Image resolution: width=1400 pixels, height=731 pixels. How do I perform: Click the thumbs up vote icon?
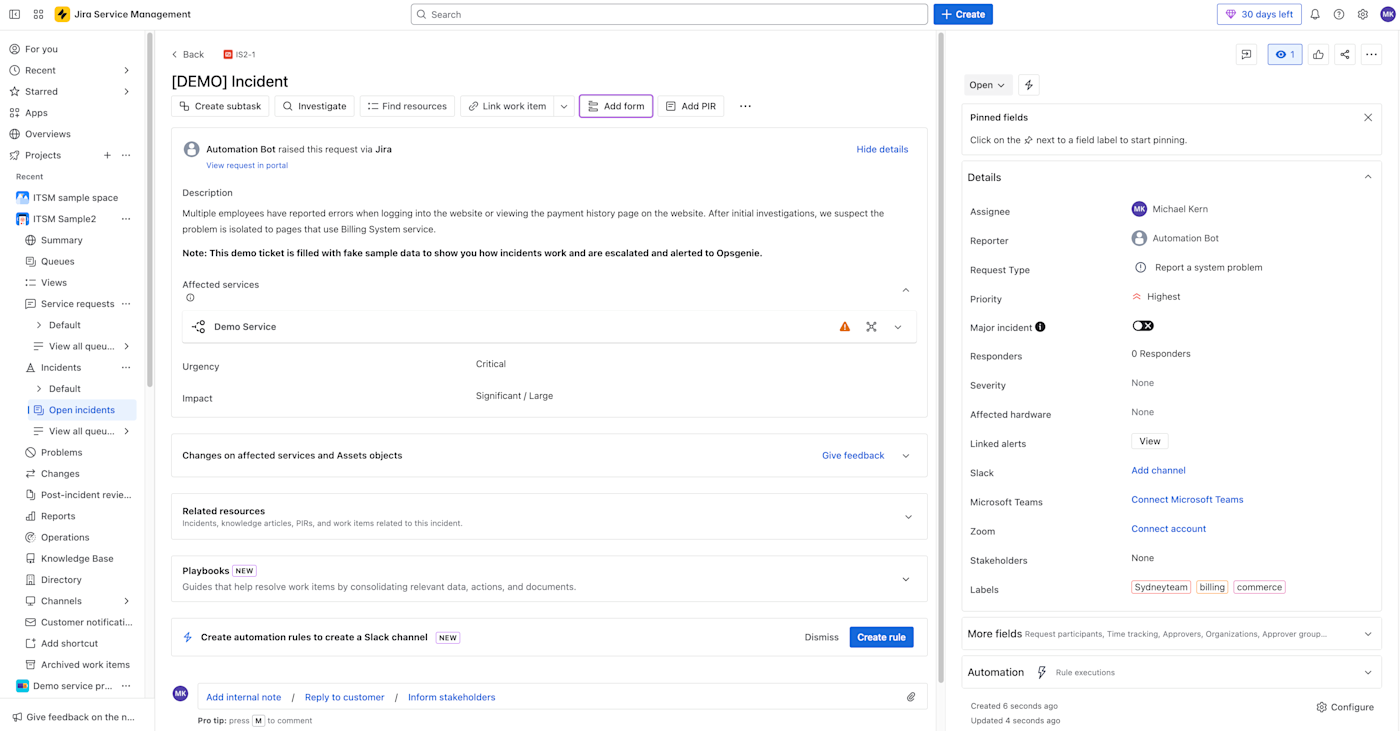1318,55
